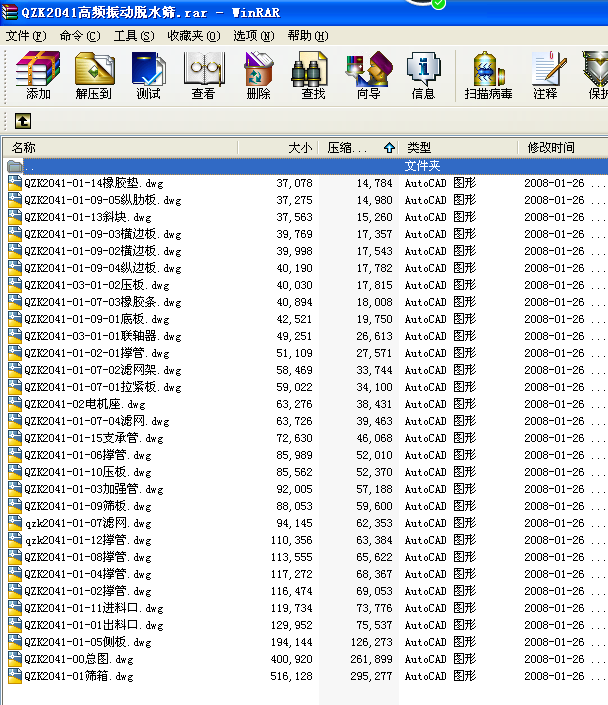Select file QZK2041-01-02-01撑管.dwg
The height and width of the screenshot is (705, 608).
tap(97, 353)
